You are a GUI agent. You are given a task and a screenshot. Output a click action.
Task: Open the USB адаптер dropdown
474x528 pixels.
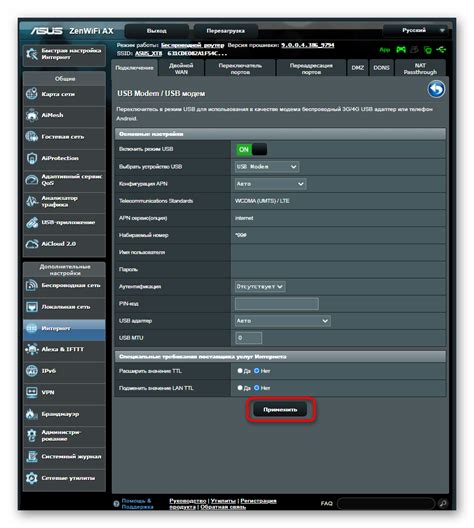coord(282,321)
